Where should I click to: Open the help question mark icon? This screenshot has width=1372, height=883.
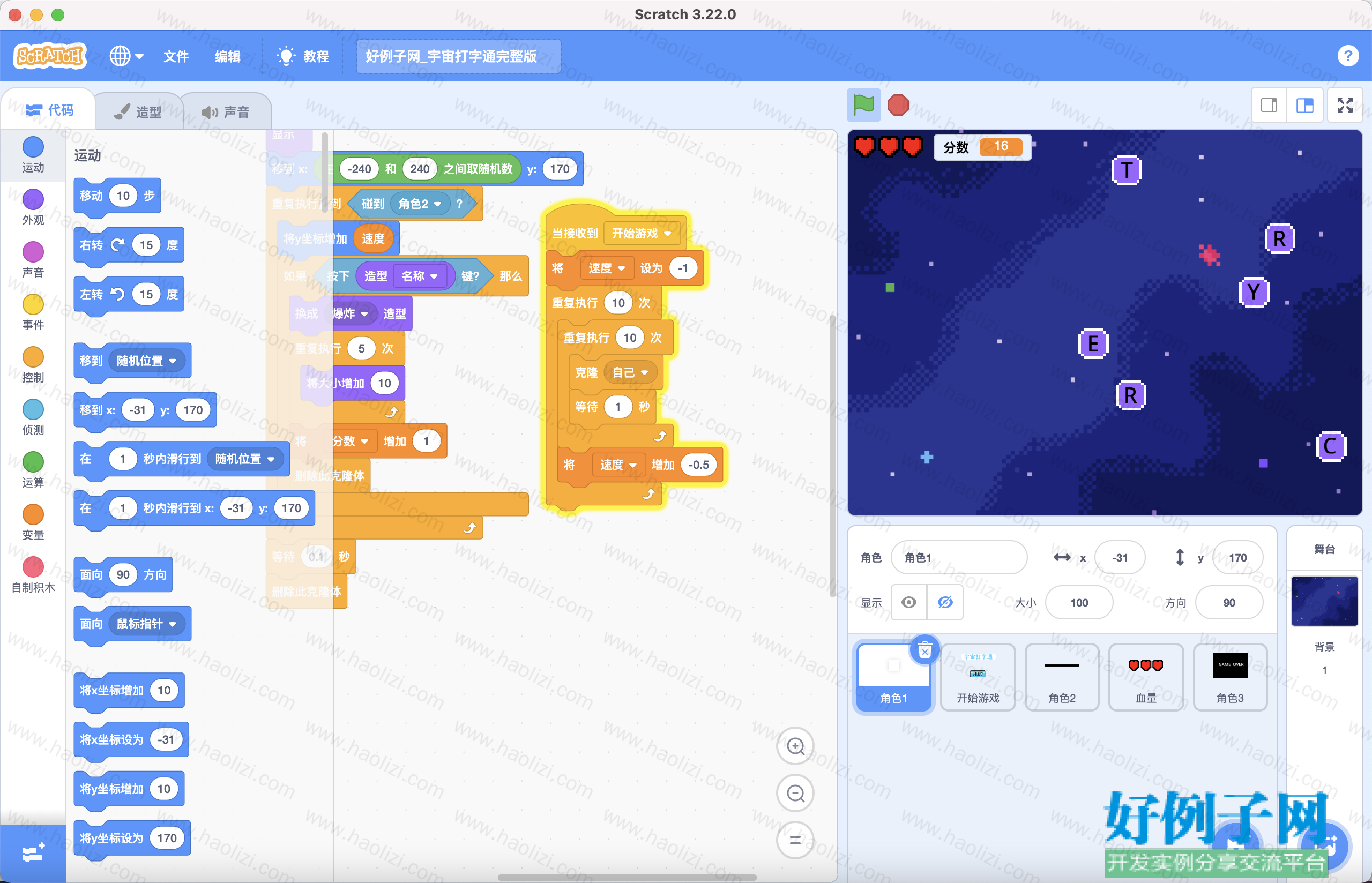pyautogui.click(x=1347, y=56)
